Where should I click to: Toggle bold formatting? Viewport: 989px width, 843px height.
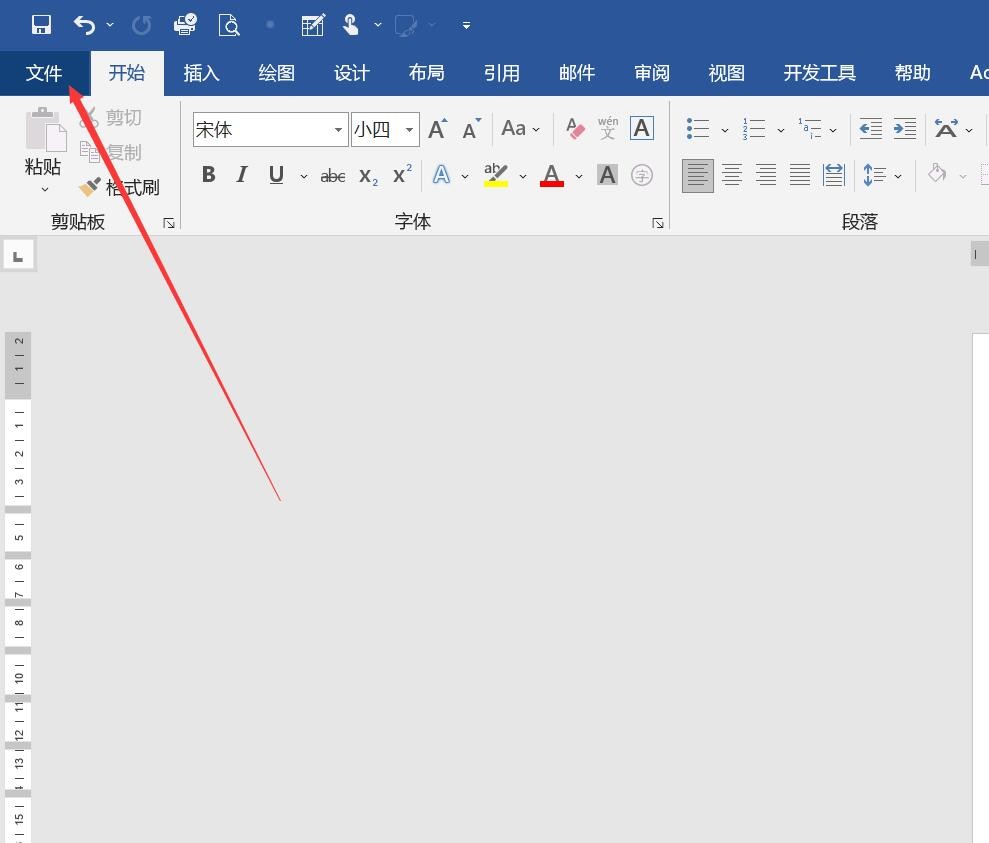208,175
